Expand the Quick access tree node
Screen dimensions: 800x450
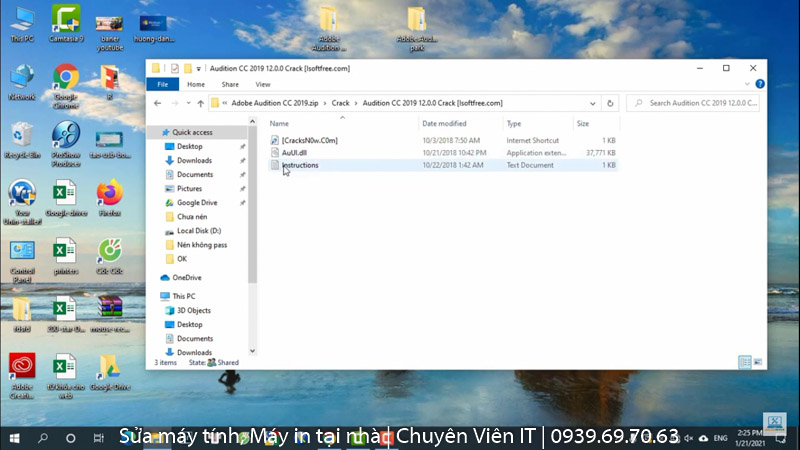click(x=153, y=132)
